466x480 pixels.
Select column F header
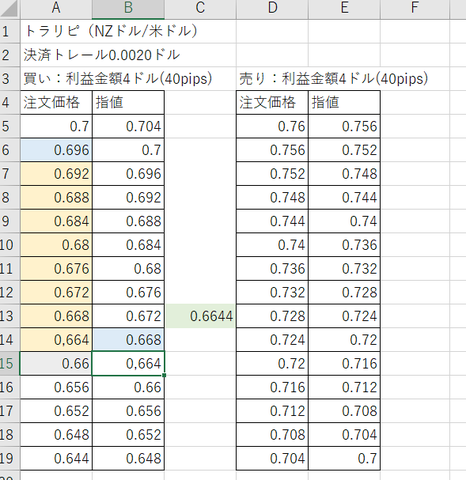coord(415,9)
